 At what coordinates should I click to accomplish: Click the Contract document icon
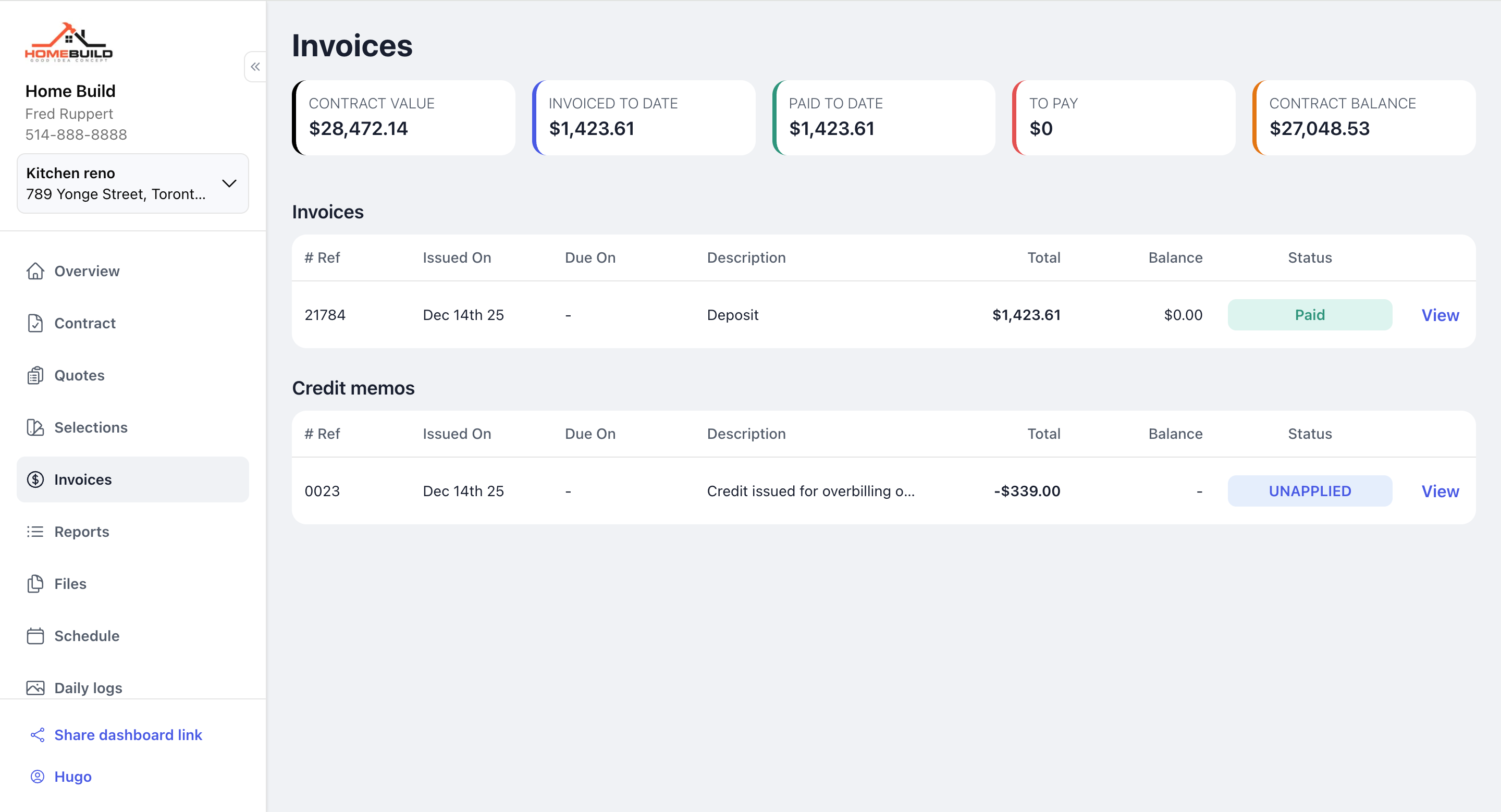(x=35, y=323)
